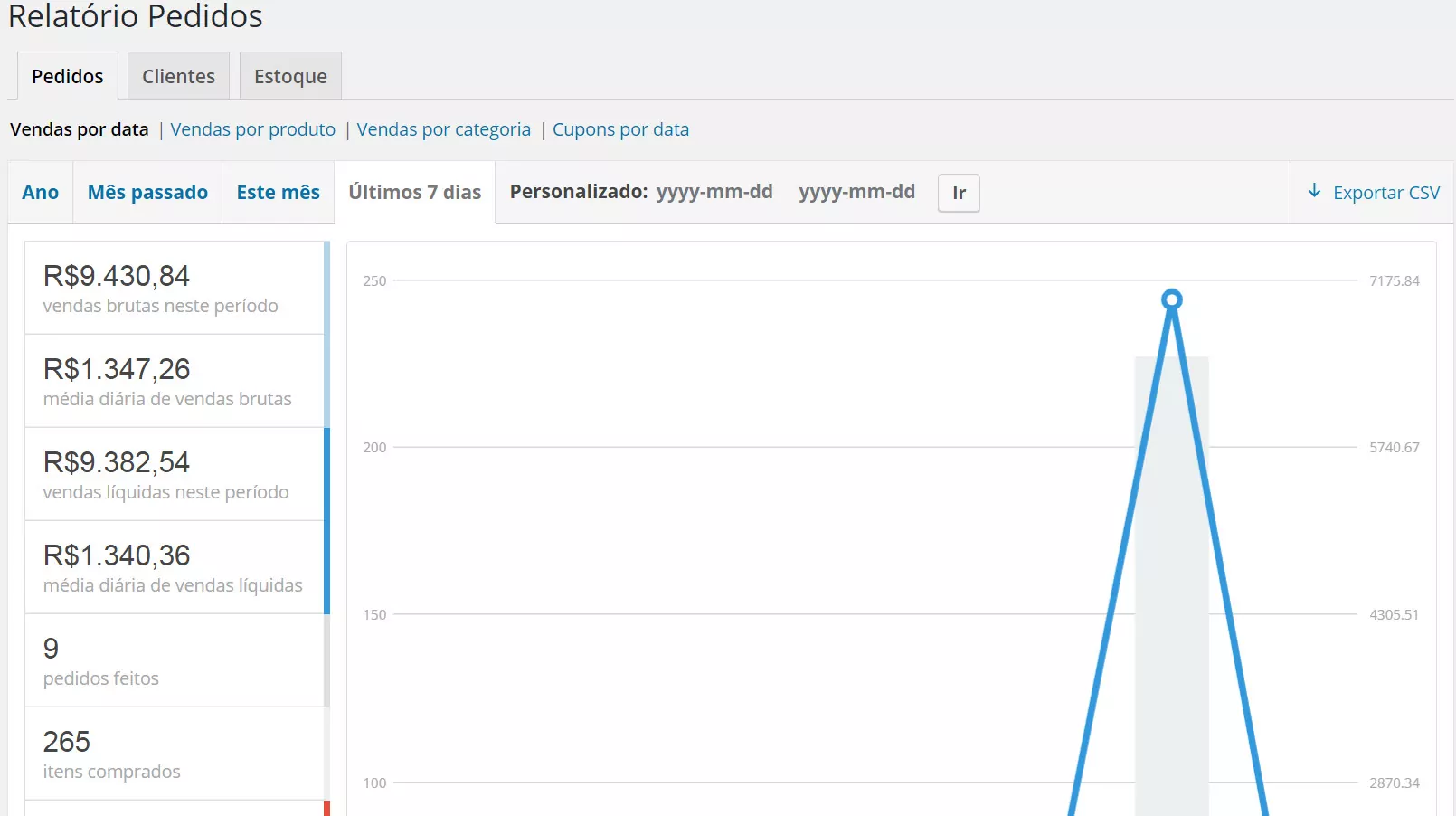Click the peak data point on chart

(1172, 299)
